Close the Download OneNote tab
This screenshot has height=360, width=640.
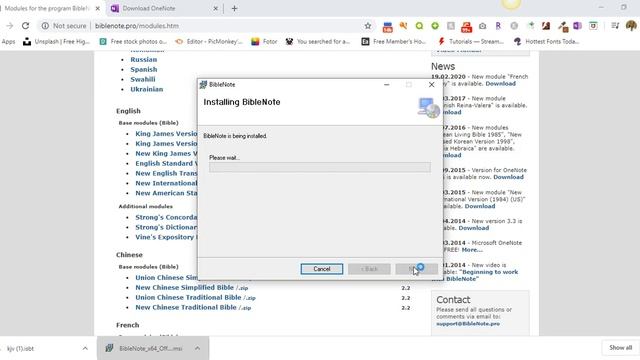tap(216, 8)
